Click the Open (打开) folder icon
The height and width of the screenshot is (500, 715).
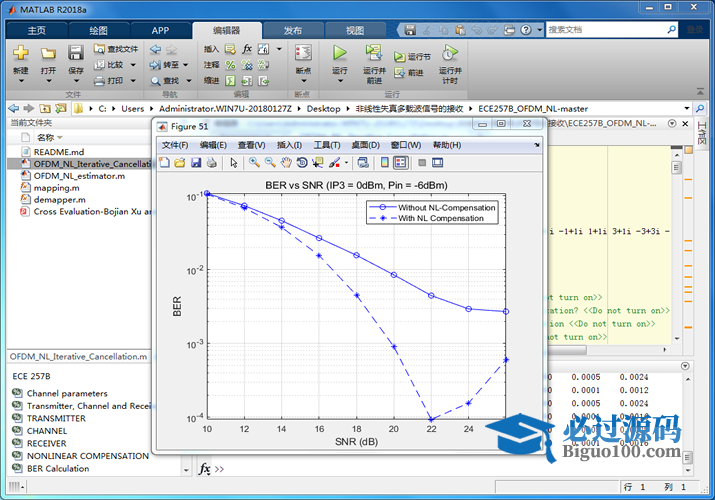click(x=48, y=53)
